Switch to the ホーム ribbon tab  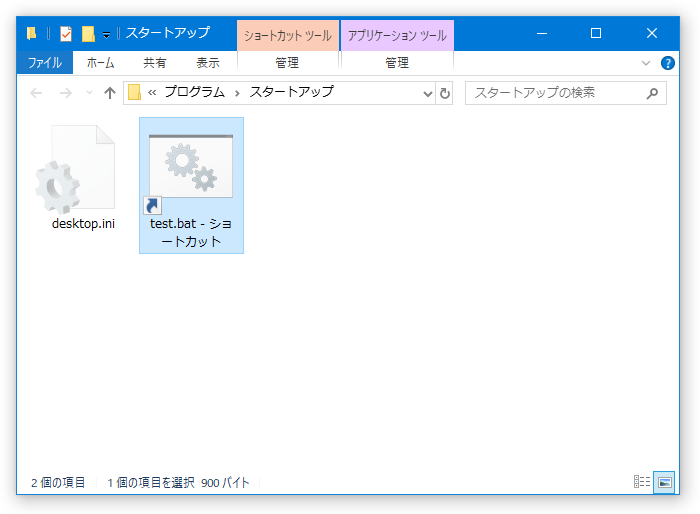[100, 63]
